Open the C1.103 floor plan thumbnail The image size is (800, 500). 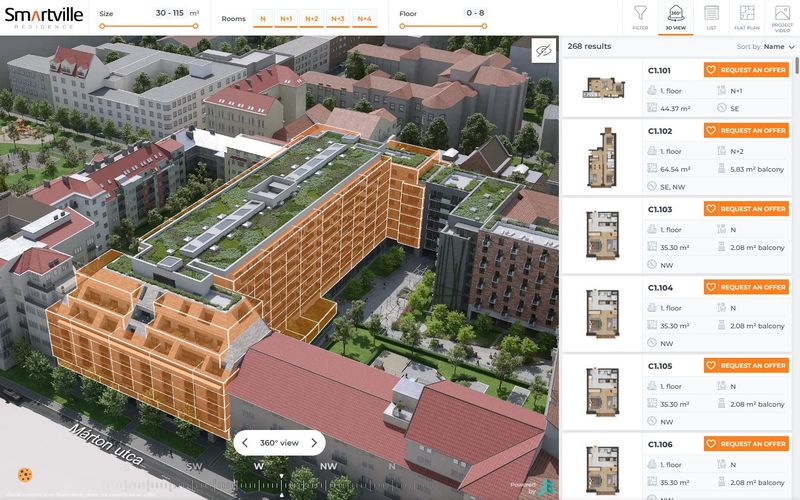click(603, 236)
